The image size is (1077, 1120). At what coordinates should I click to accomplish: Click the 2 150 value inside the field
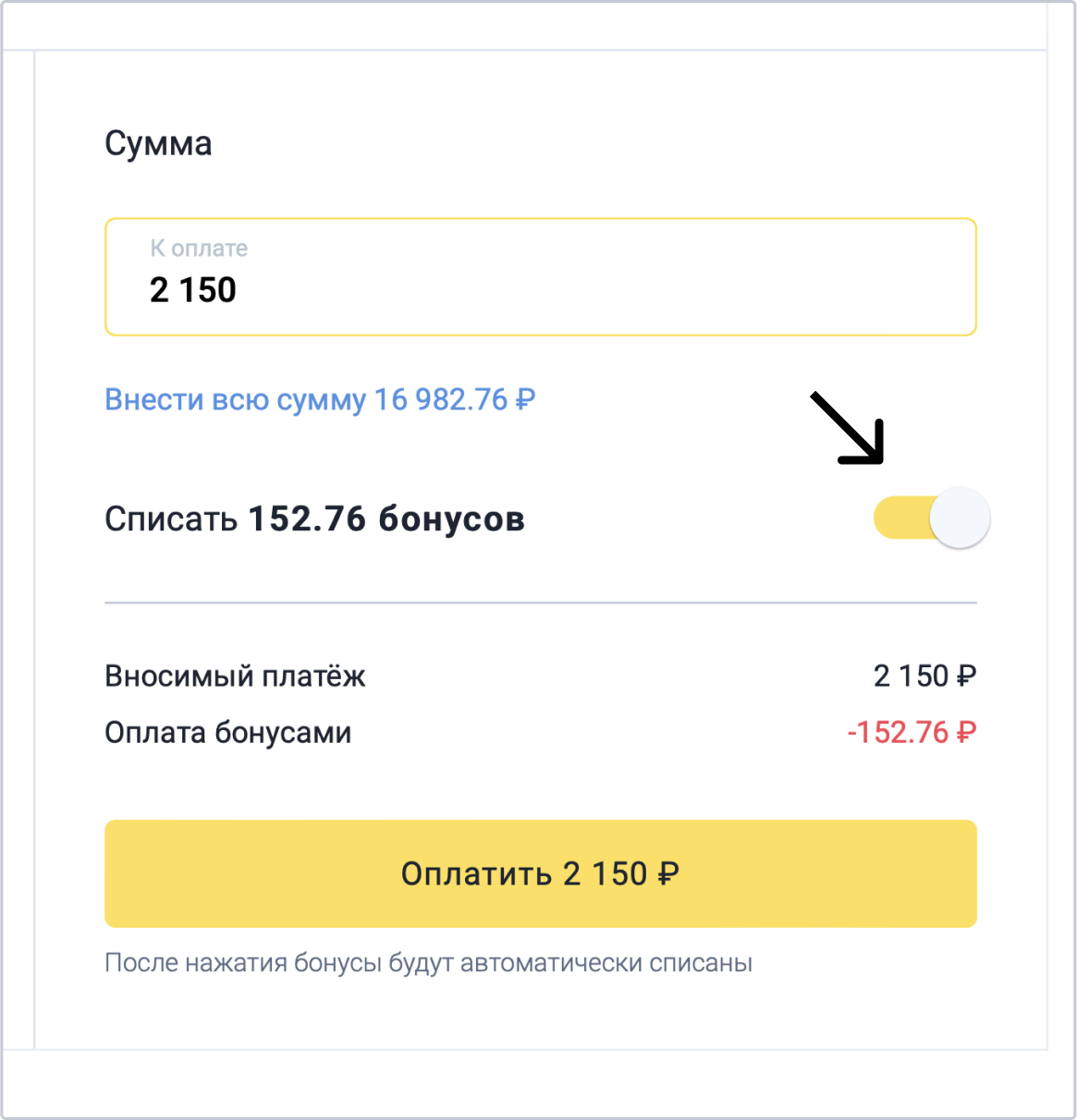[193, 290]
